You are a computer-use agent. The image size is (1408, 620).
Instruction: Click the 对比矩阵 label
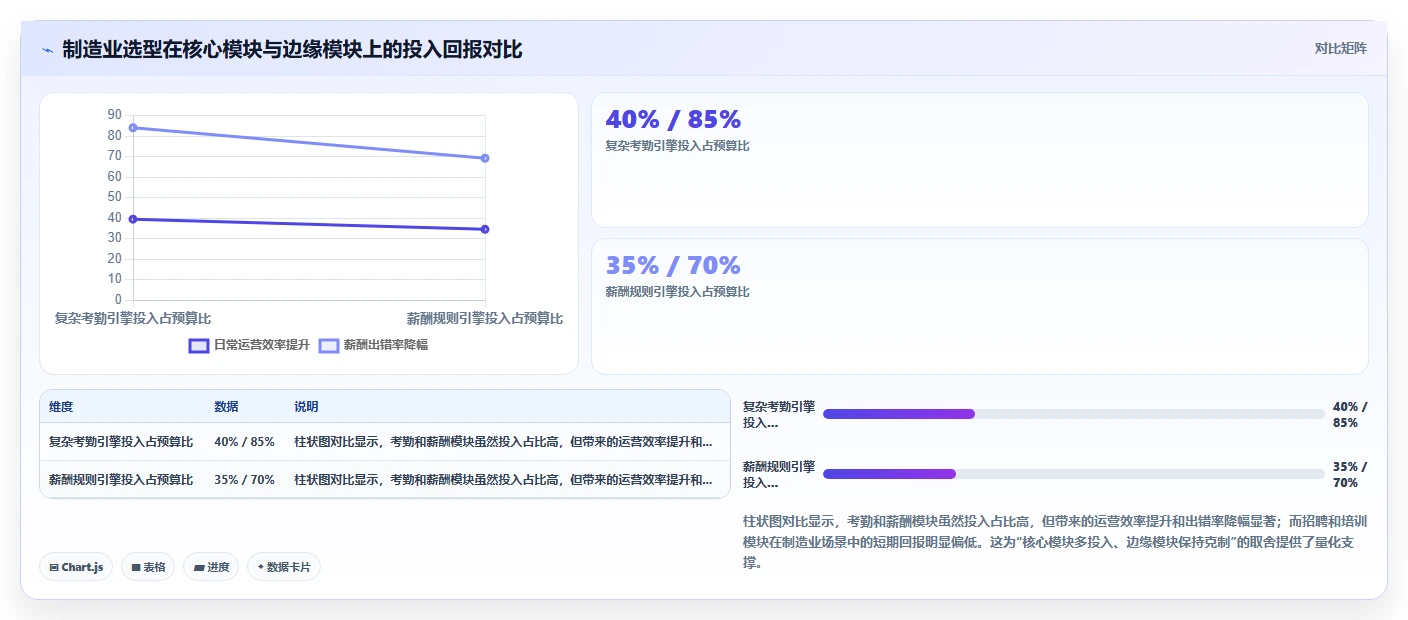click(x=1340, y=48)
